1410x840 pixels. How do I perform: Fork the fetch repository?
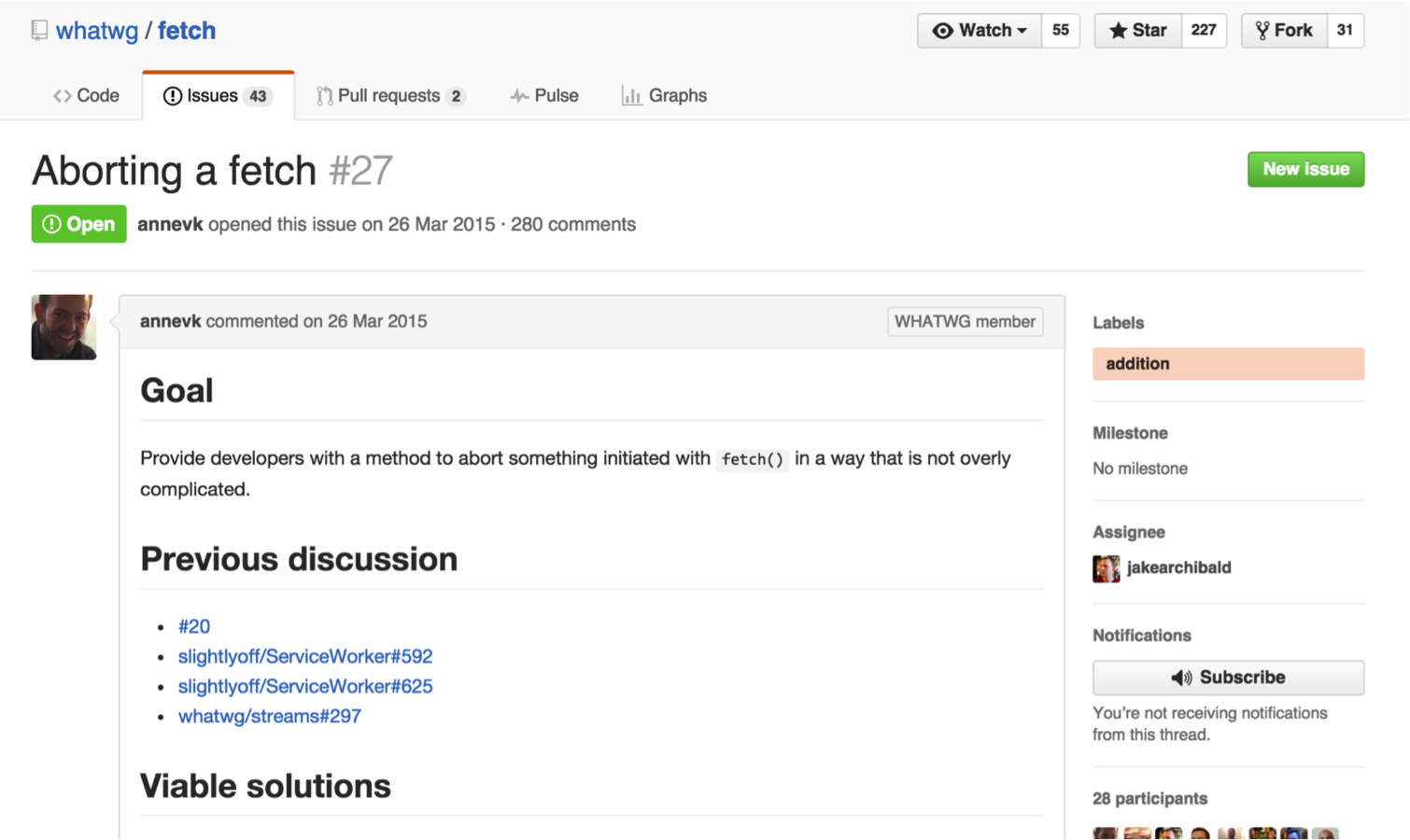pyautogui.click(x=1284, y=31)
